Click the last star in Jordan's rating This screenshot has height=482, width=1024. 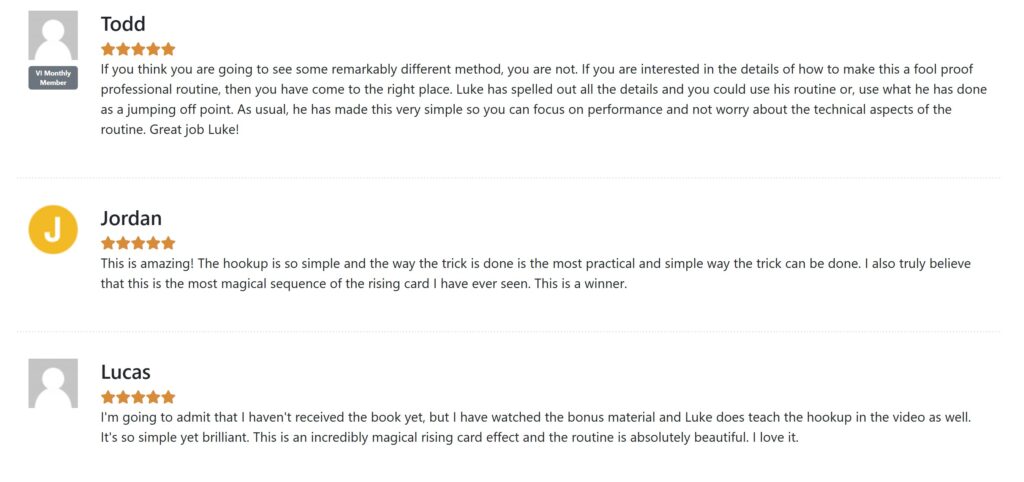[x=168, y=243]
